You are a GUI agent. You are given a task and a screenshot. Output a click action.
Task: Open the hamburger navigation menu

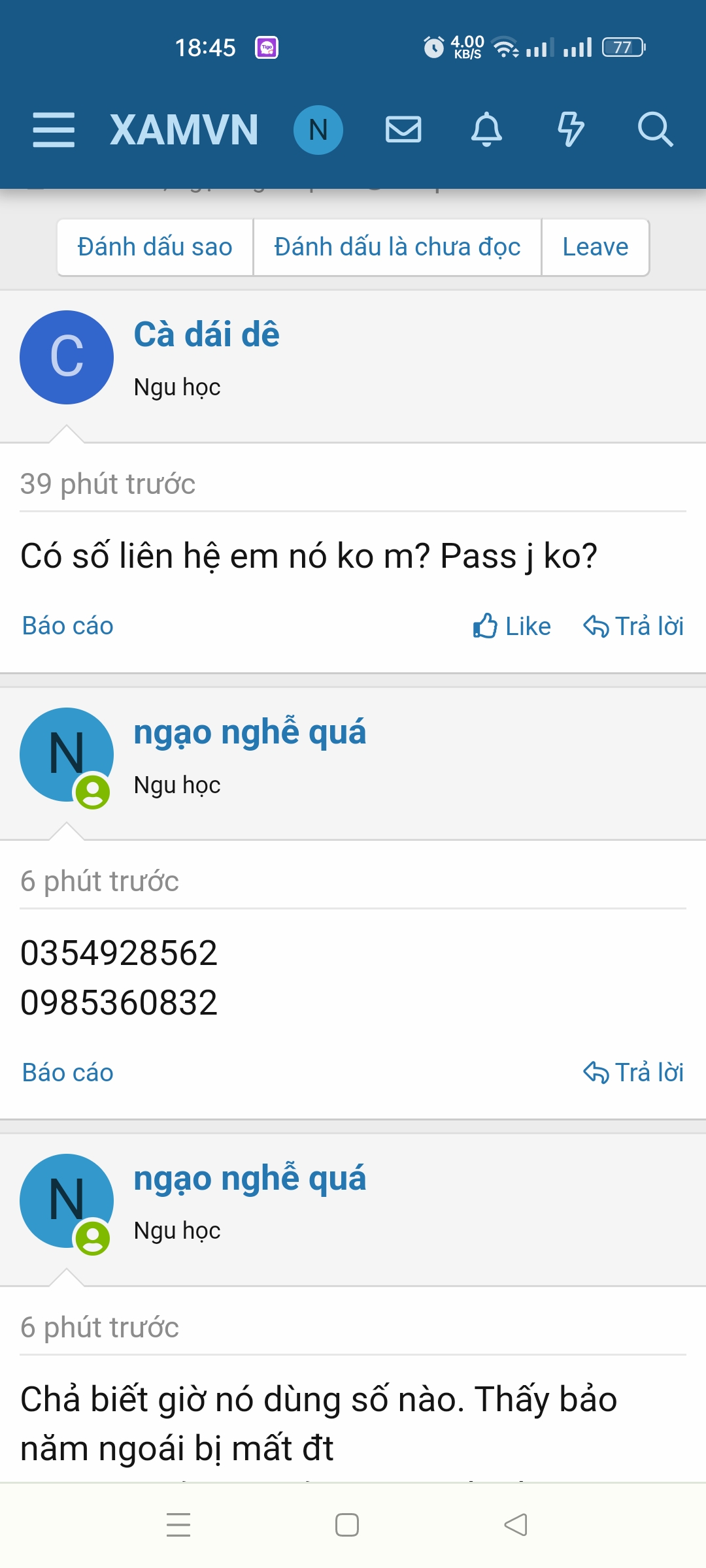[54, 129]
